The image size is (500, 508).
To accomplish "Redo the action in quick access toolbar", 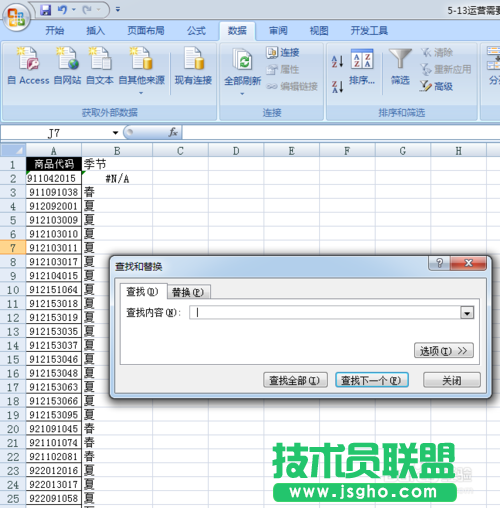I will click(87, 10).
